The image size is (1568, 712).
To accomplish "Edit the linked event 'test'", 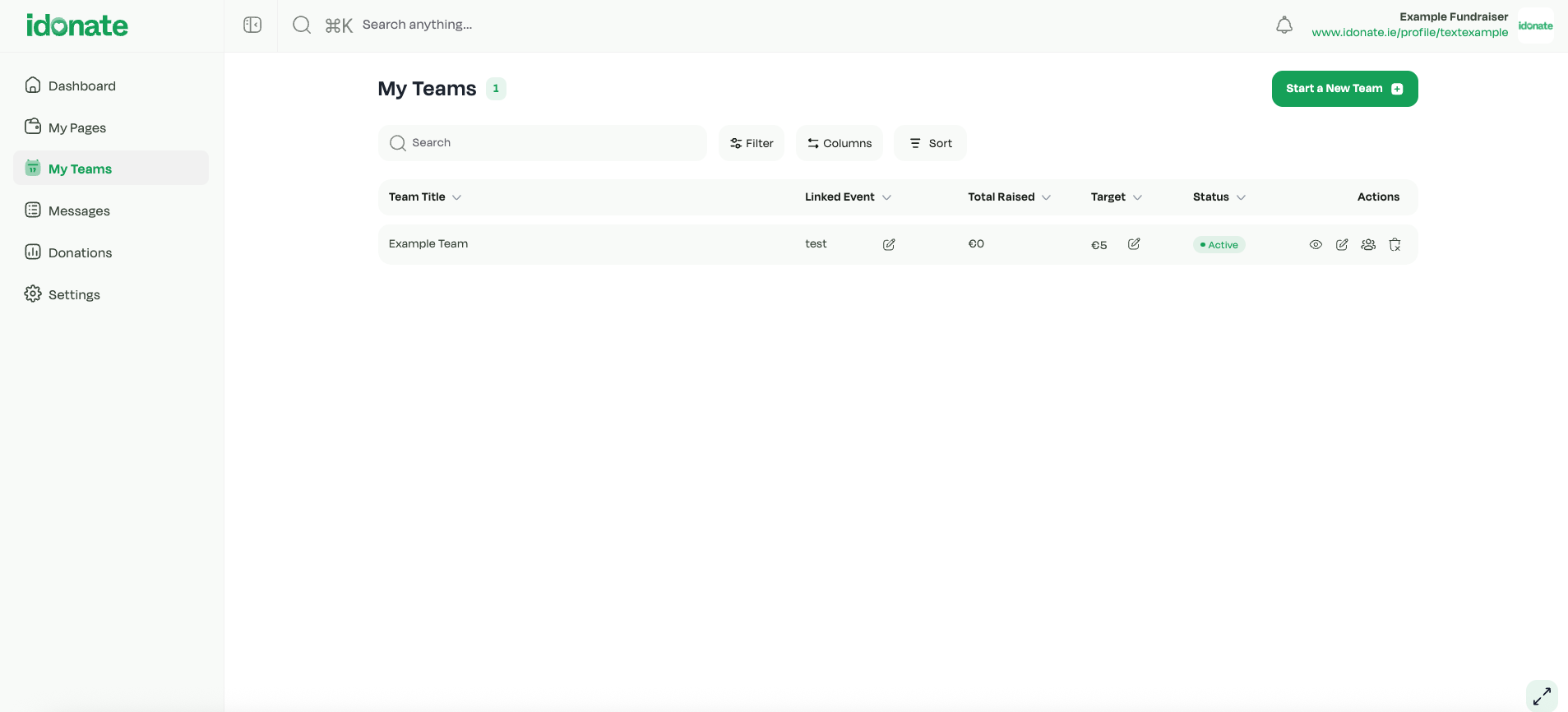I will (x=889, y=245).
